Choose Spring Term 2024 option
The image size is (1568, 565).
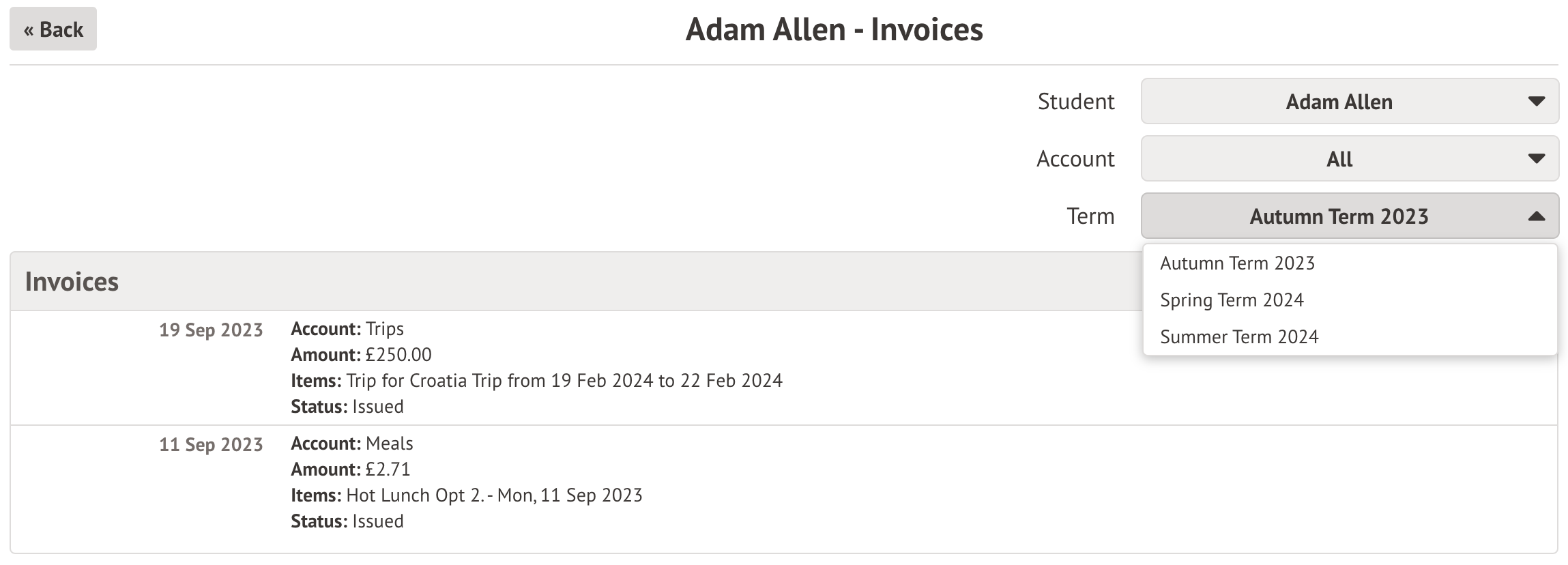[x=1232, y=300]
